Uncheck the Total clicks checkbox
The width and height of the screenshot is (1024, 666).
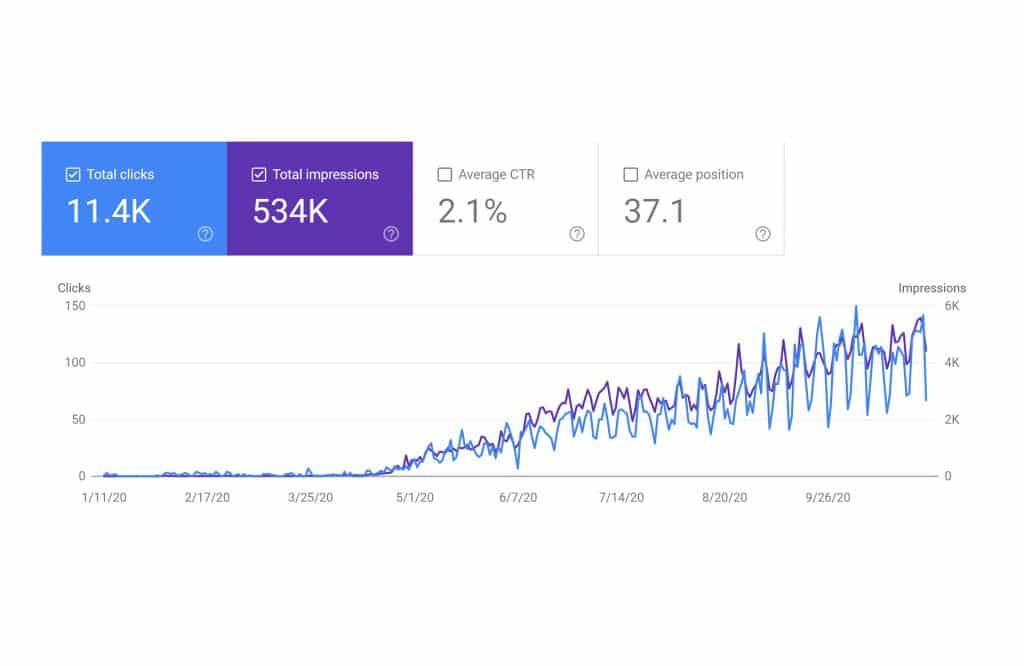72,173
